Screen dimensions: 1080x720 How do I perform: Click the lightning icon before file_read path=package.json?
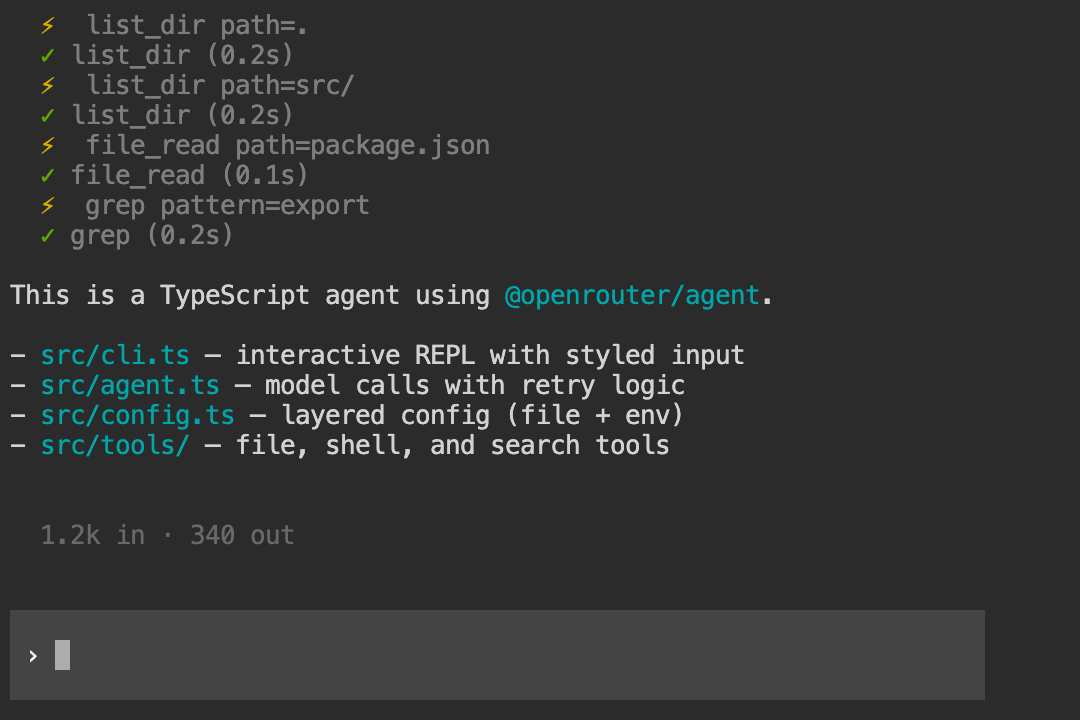point(47,146)
